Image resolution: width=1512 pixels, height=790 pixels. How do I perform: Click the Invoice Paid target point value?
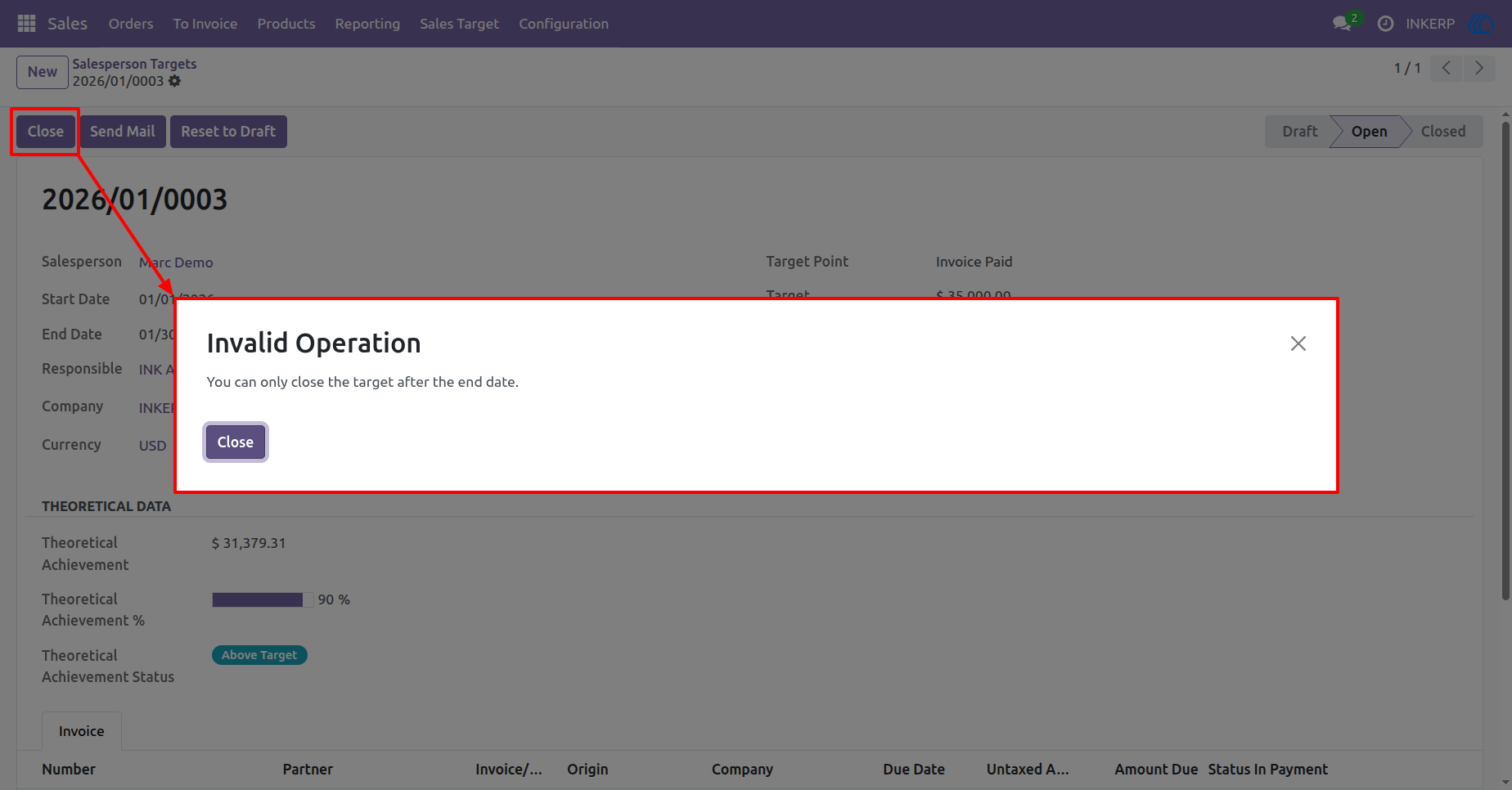pyautogui.click(x=974, y=262)
